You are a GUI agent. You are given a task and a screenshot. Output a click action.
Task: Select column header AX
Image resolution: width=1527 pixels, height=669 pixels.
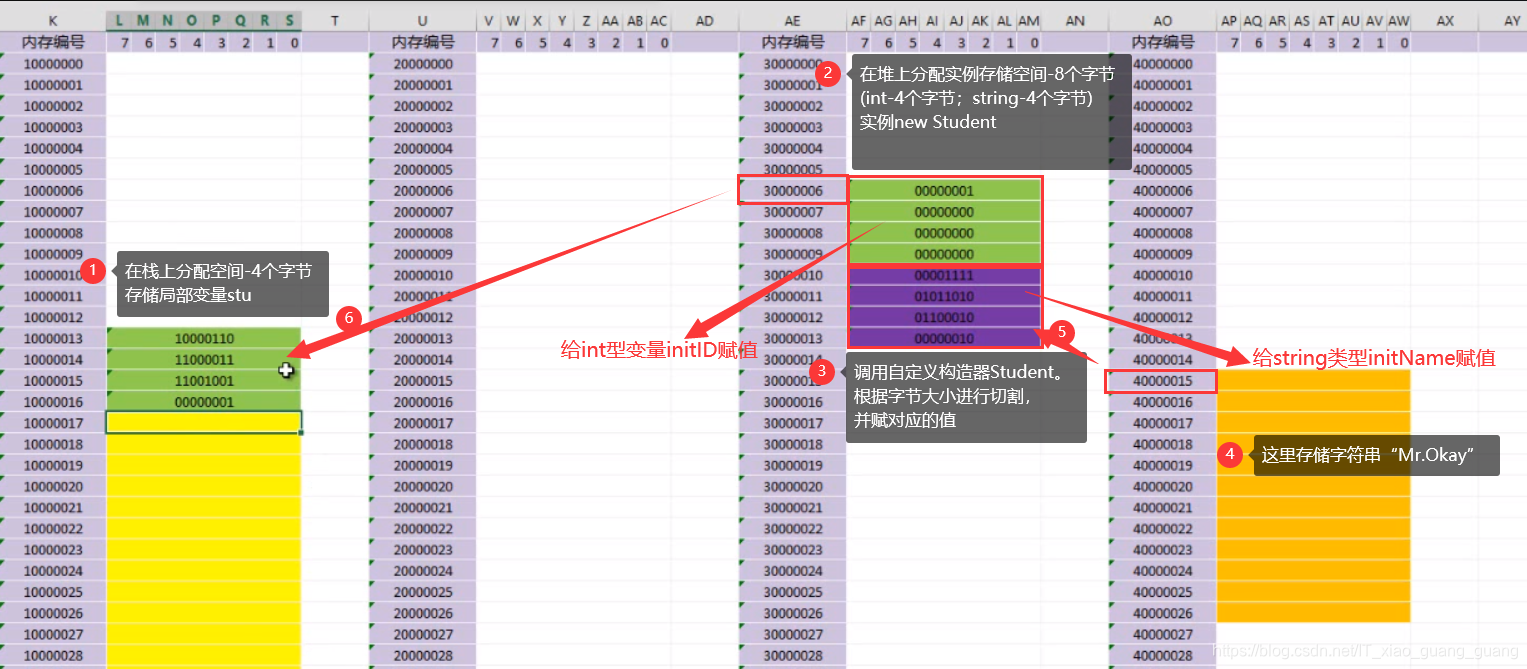[1445, 20]
